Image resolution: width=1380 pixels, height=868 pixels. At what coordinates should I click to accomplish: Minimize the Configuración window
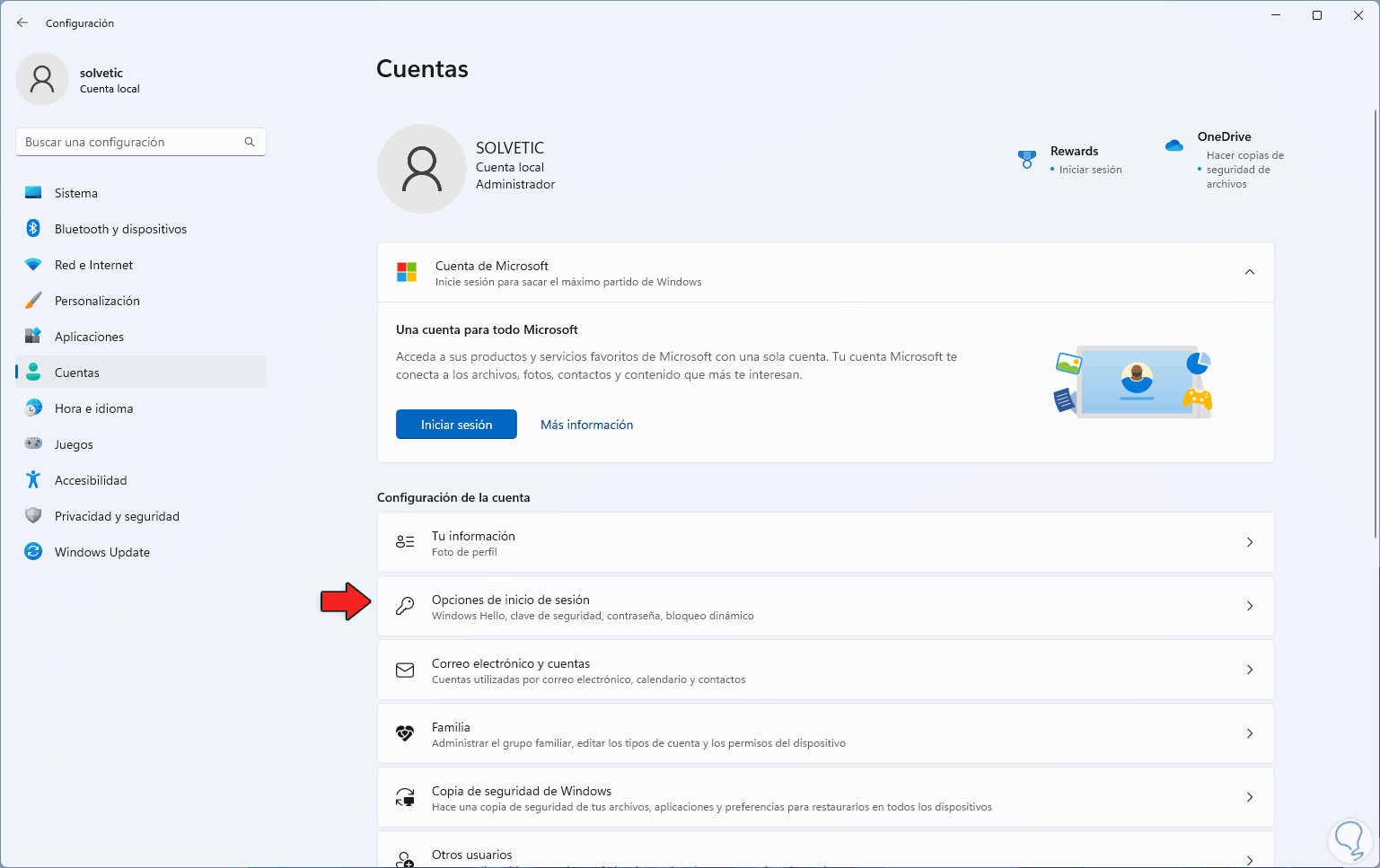[x=1276, y=15]
